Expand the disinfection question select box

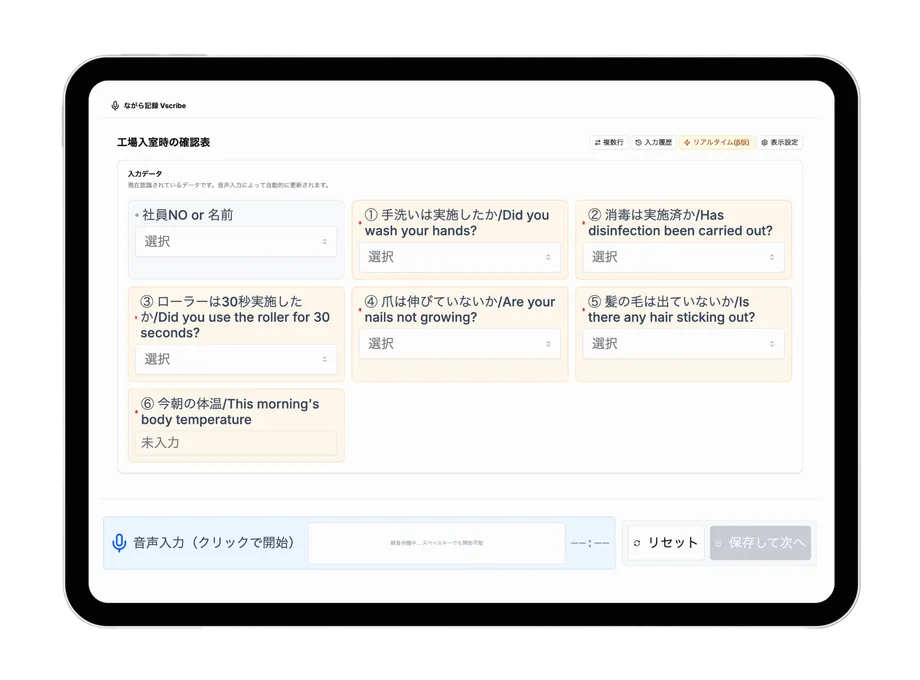(x=683, y=257)
